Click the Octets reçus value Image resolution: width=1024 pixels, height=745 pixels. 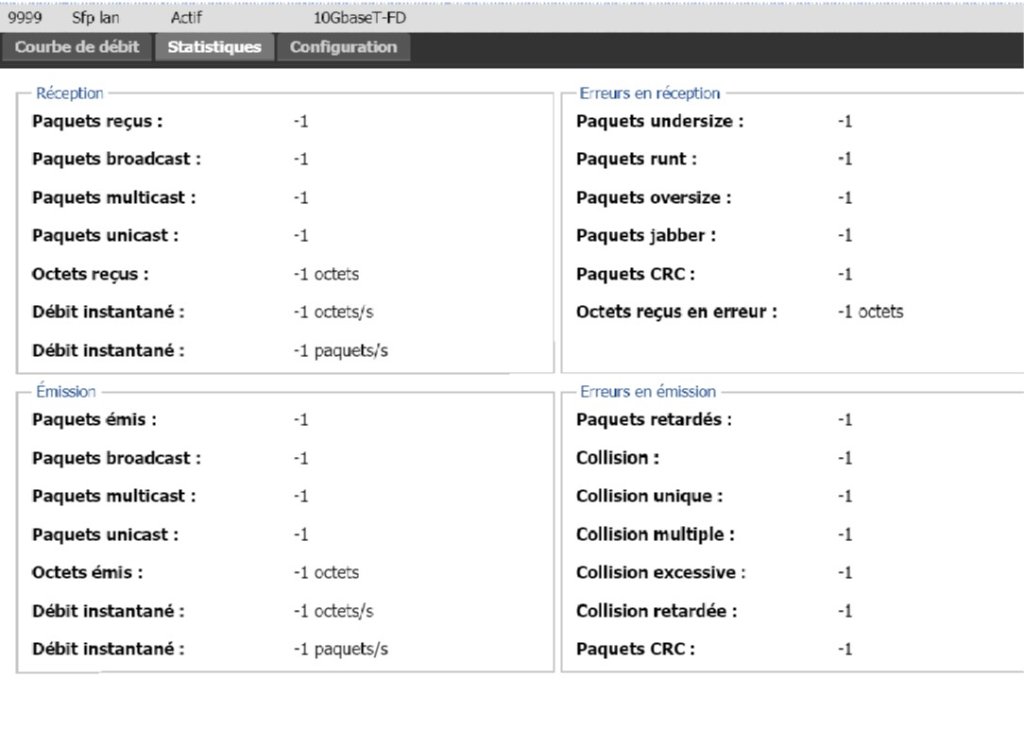(326, 274)
